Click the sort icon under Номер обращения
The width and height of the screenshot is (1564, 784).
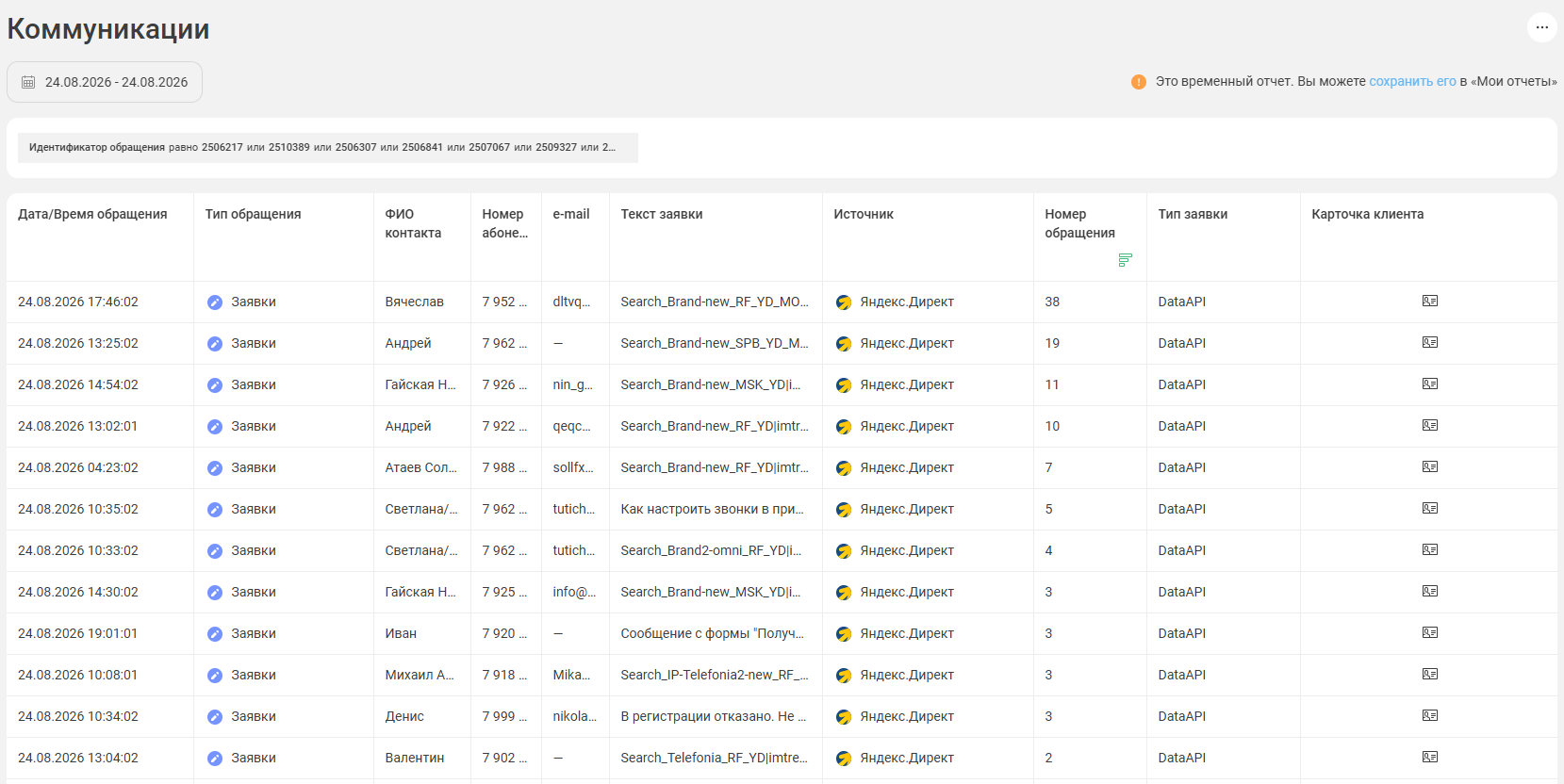pos(1125,260)
